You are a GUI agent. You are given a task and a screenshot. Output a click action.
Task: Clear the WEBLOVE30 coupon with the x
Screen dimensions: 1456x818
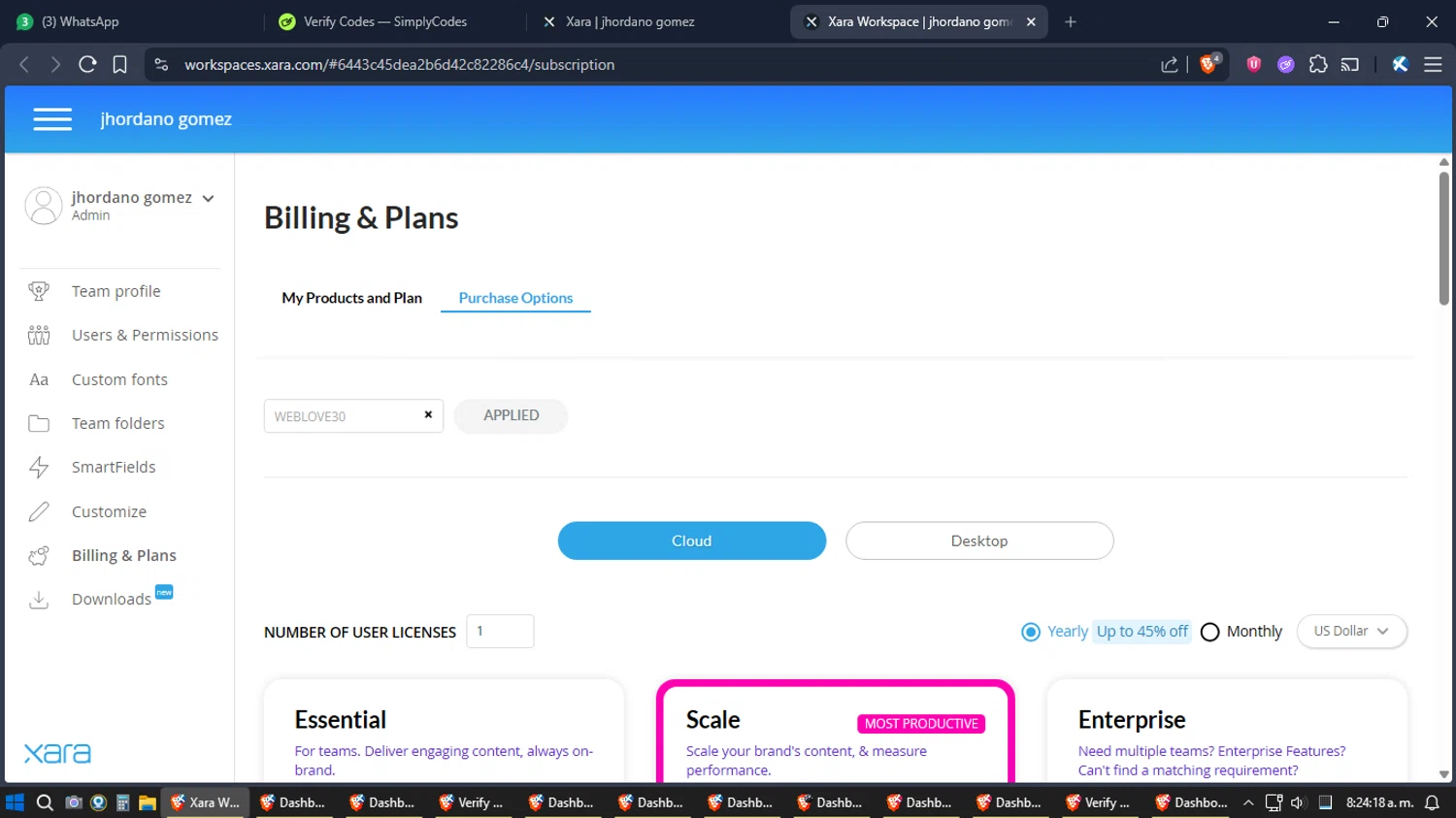click(x=428, y=414)
